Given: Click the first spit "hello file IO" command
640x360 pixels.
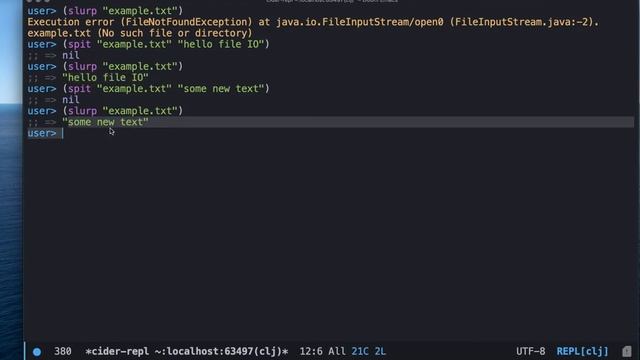Looking at the screenshot, I should 166,44.
